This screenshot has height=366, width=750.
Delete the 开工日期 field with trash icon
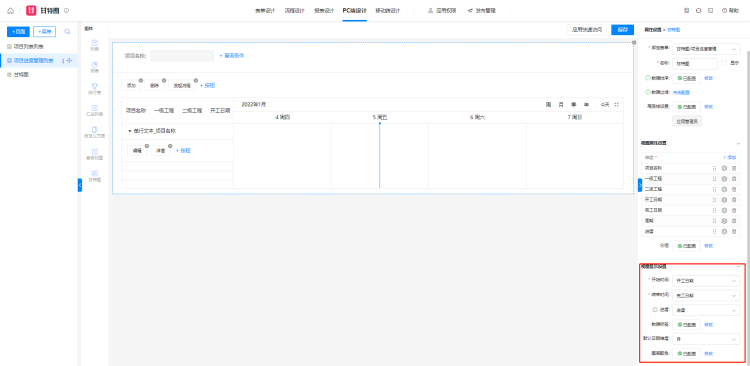[734, 200]
